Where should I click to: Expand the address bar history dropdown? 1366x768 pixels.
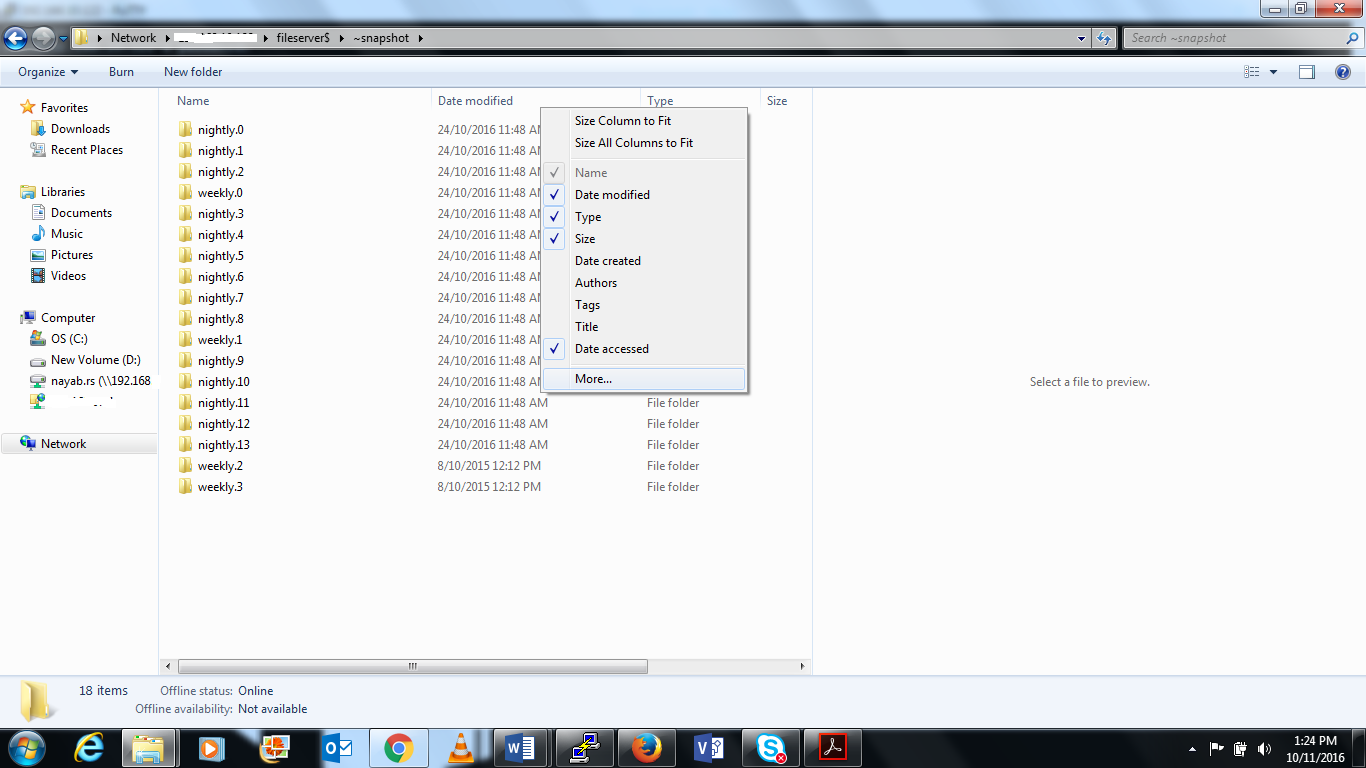click(x=1082, y=38)
